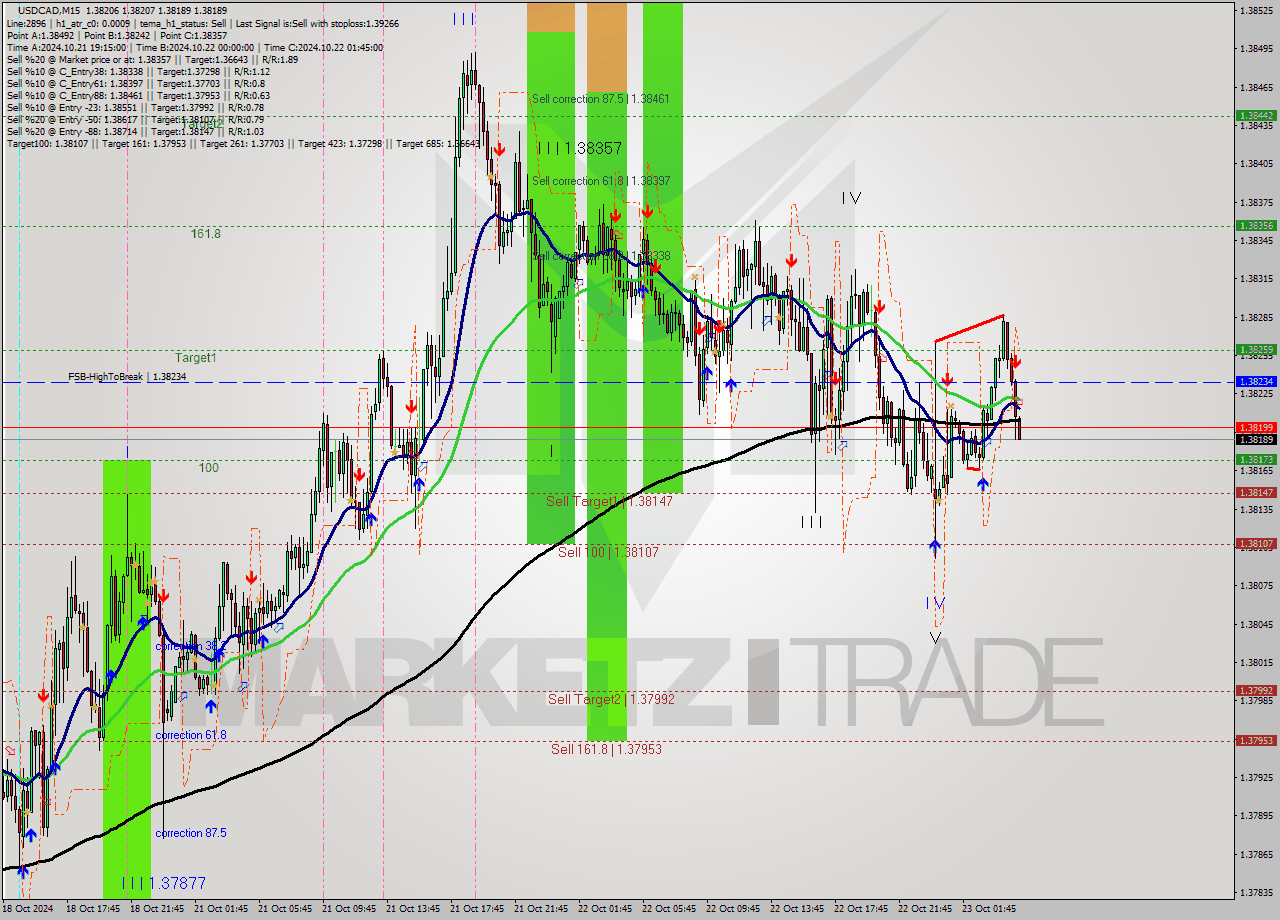
Task: Click the 1.38525 price scale value
Action: (1255, 11)
